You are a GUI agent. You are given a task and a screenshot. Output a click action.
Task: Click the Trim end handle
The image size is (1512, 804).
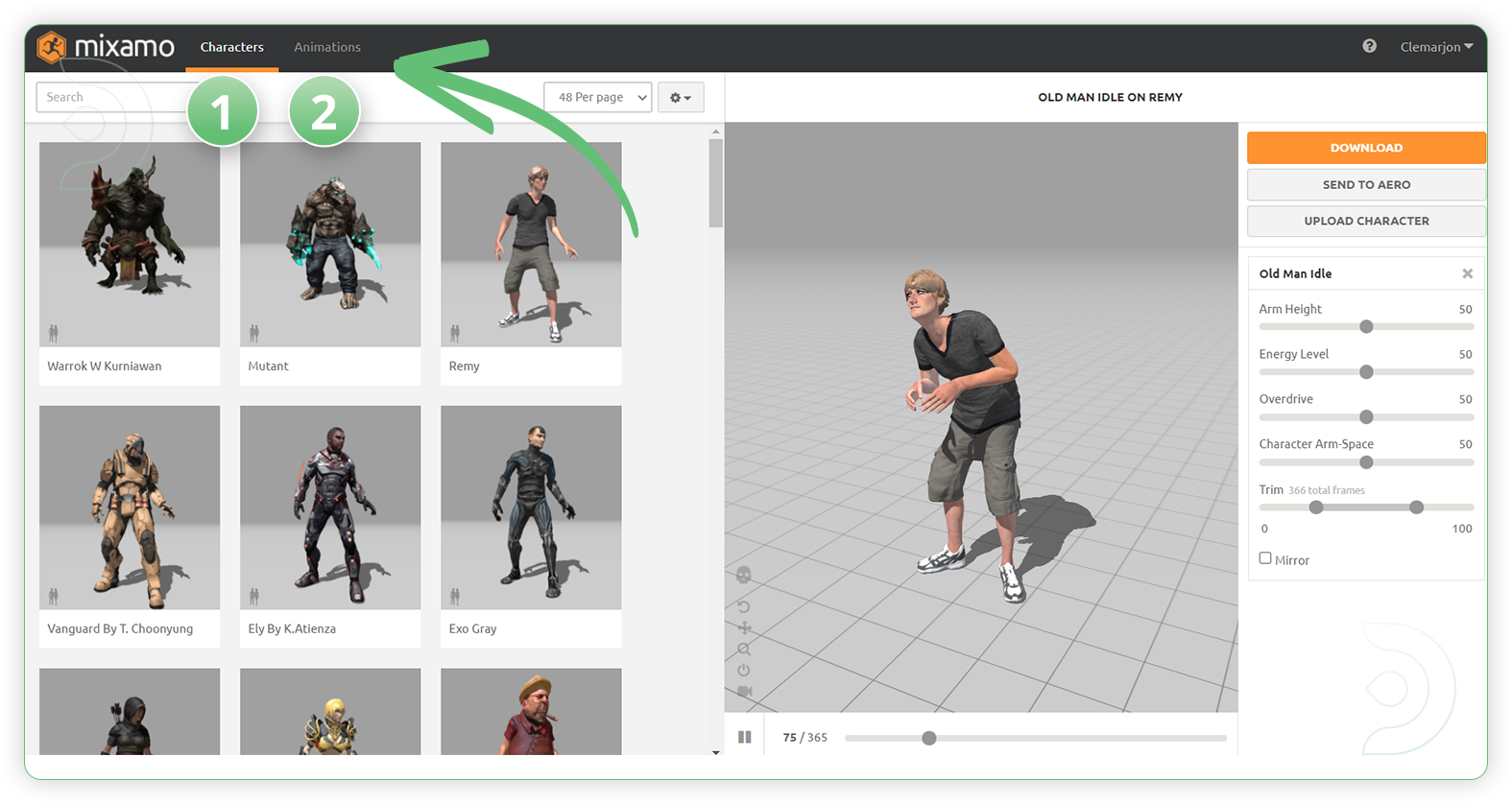(1416, 507)
